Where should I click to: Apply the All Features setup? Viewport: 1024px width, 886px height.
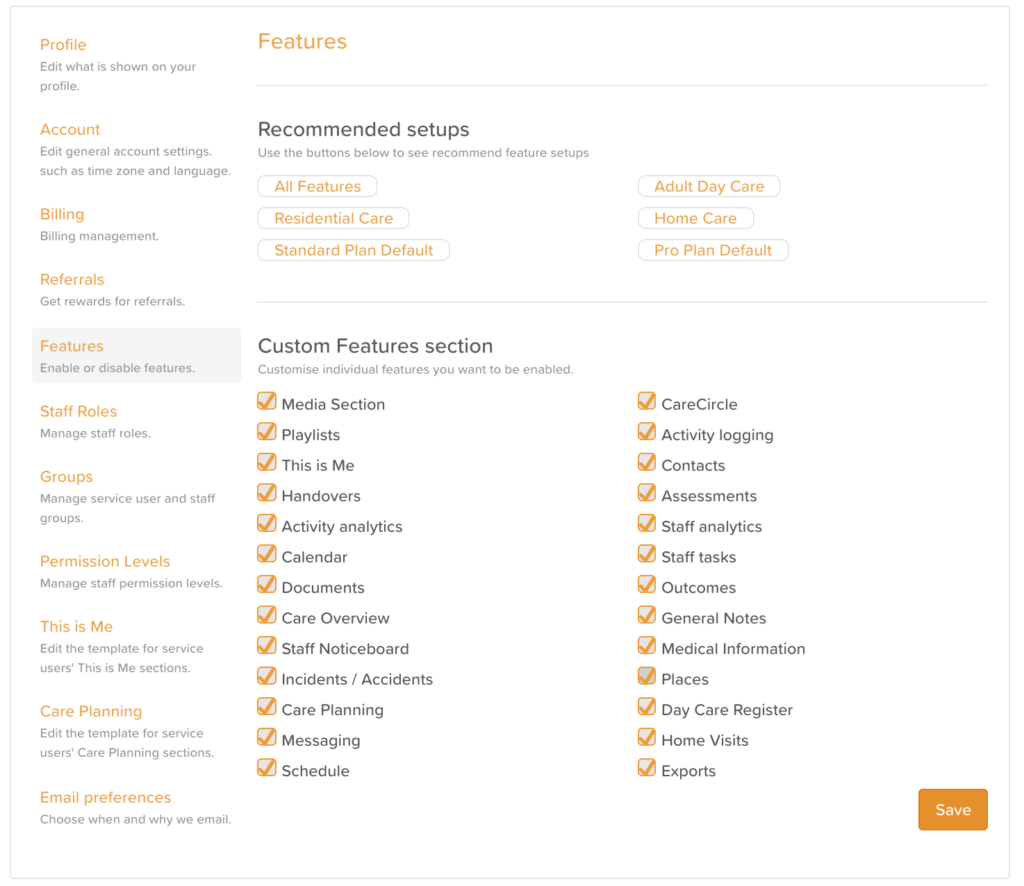click(x=317, y=186)
